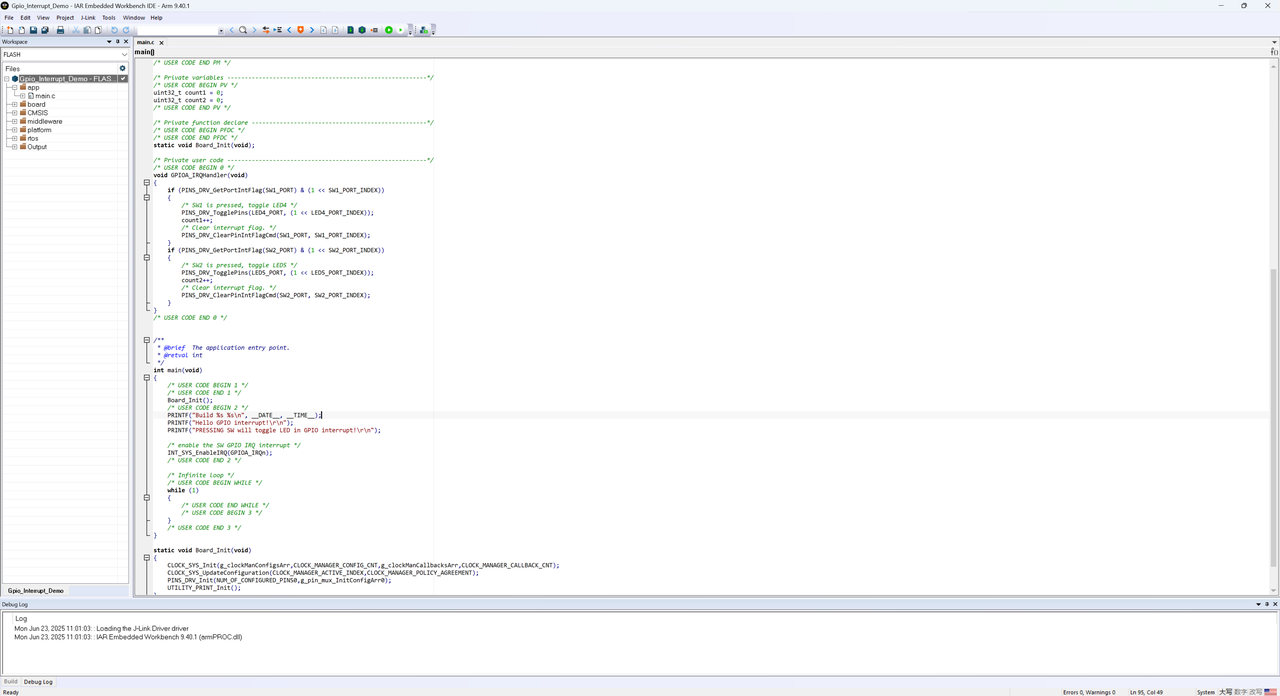This screenshot has width=1280, height=696.
Task: Expand the middleware folder node
Action: tap(14, 121)
